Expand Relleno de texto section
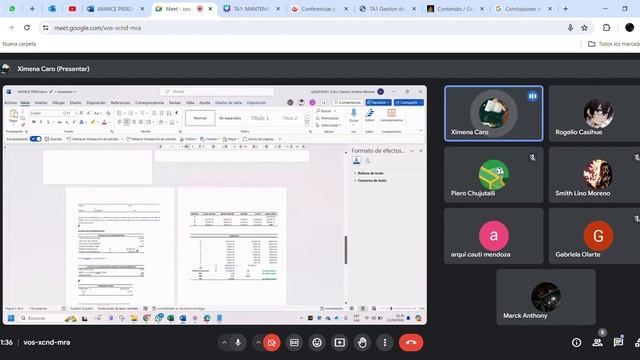 370,173
